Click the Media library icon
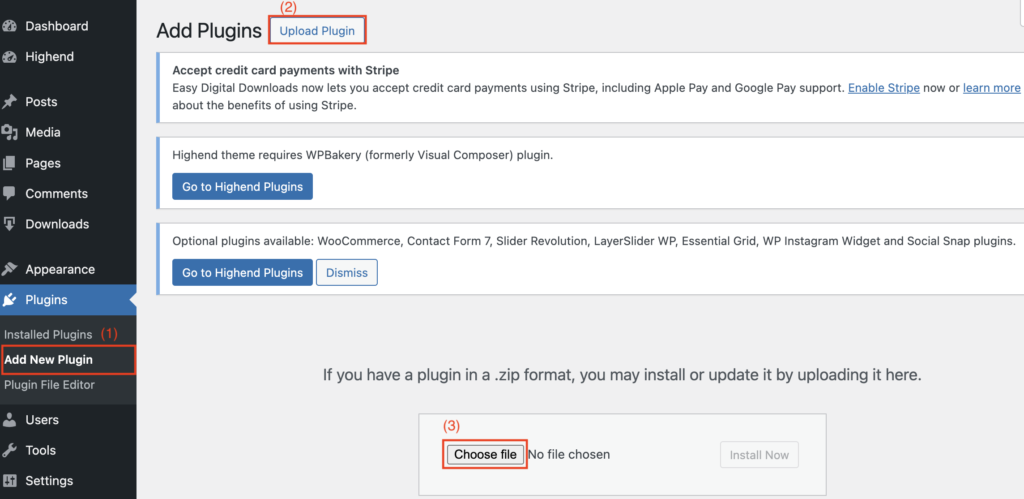This screenshot has height=499, width=1024. [9, 133]
